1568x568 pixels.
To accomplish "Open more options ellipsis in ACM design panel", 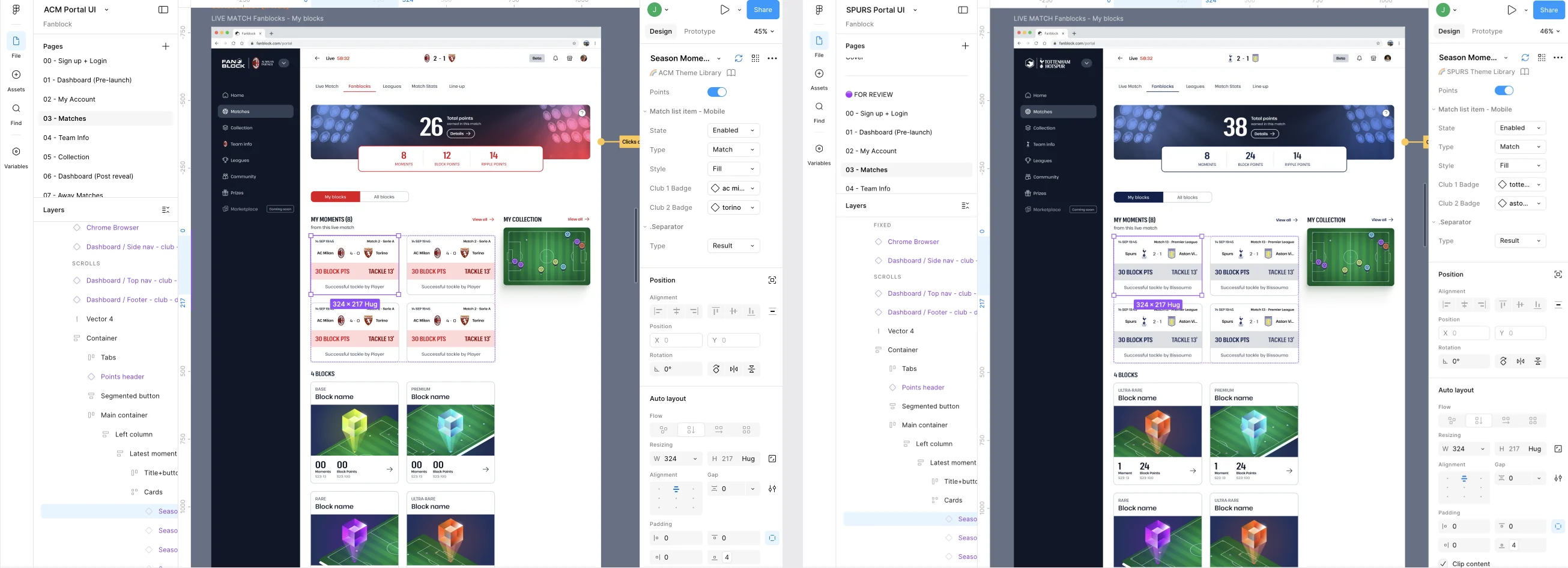I will tap(772, 58).
